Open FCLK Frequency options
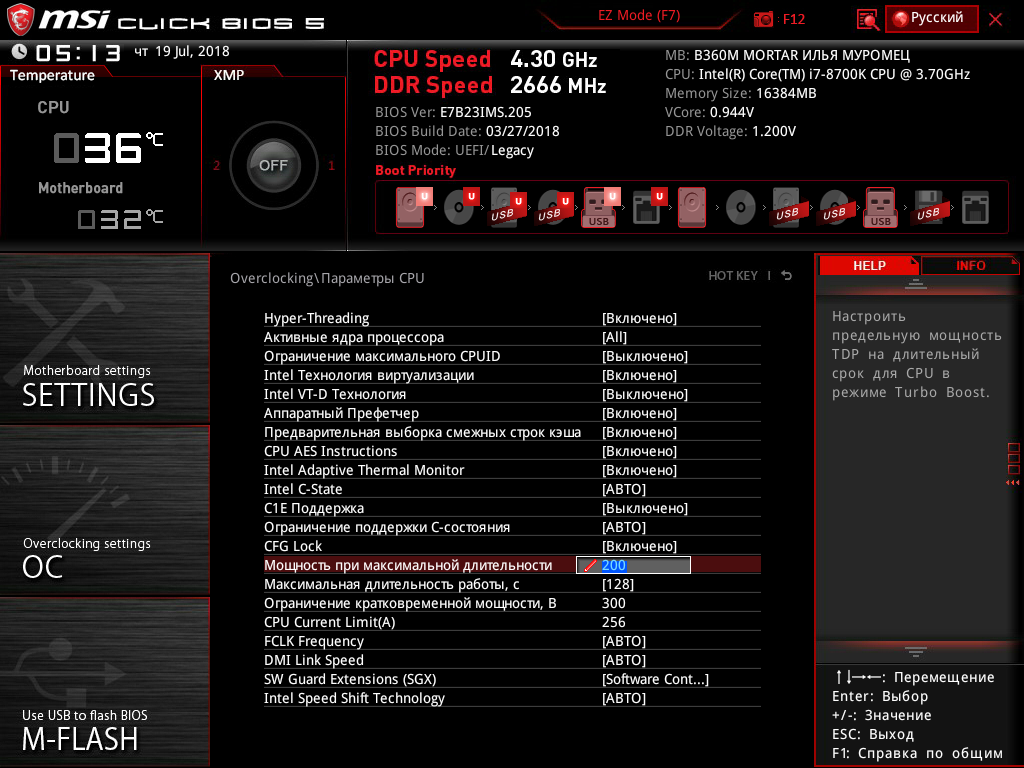1024x768 pixels. [x=512, y=641]
